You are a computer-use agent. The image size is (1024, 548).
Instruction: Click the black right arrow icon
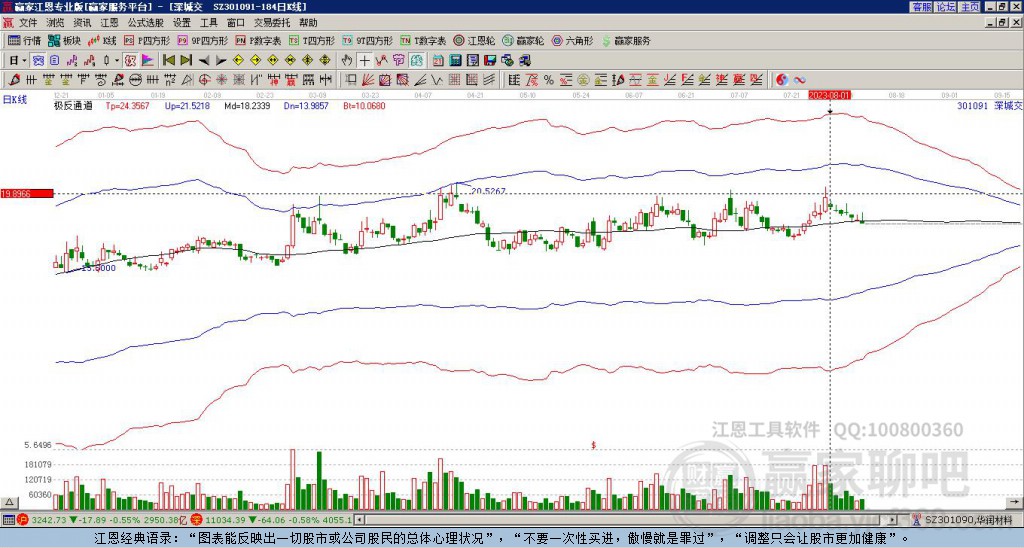click(221, 61)
